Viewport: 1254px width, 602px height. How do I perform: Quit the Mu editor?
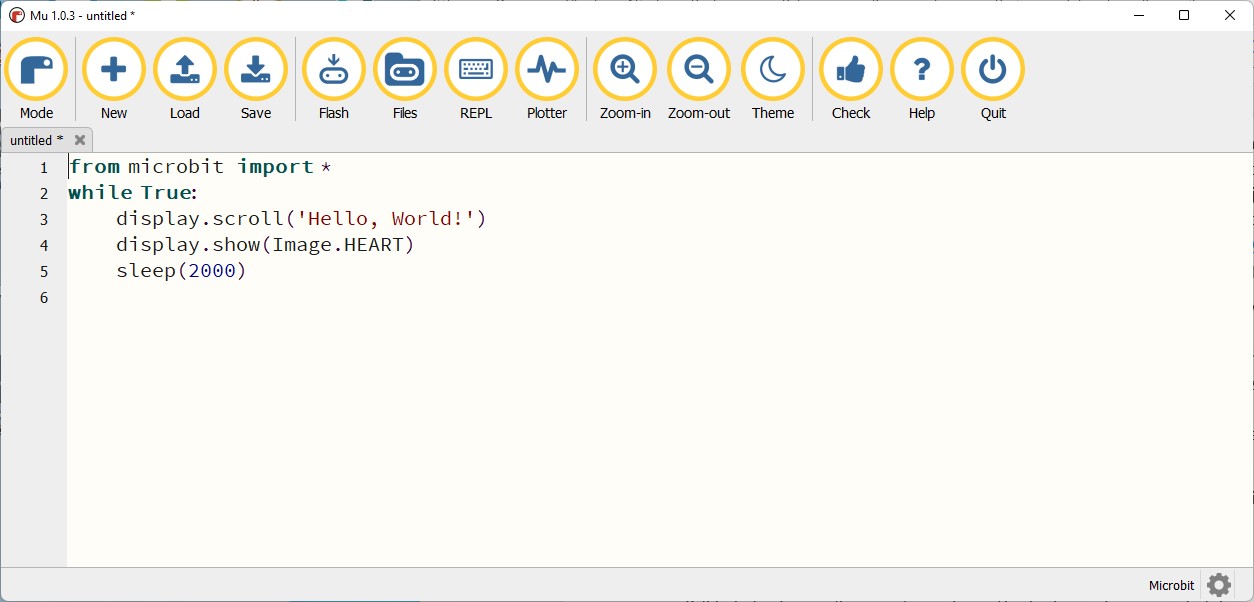(x=993, y=79)
